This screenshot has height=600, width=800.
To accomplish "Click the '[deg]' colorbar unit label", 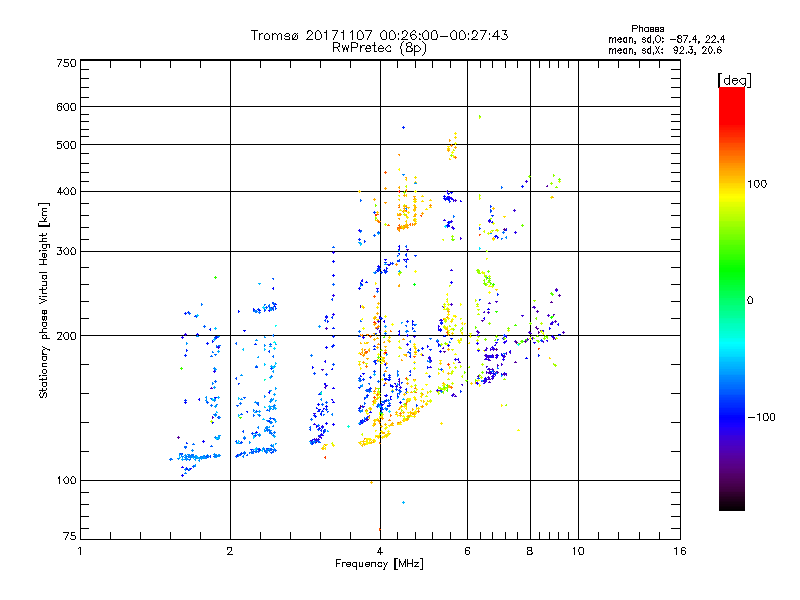I will pos(734,80).
